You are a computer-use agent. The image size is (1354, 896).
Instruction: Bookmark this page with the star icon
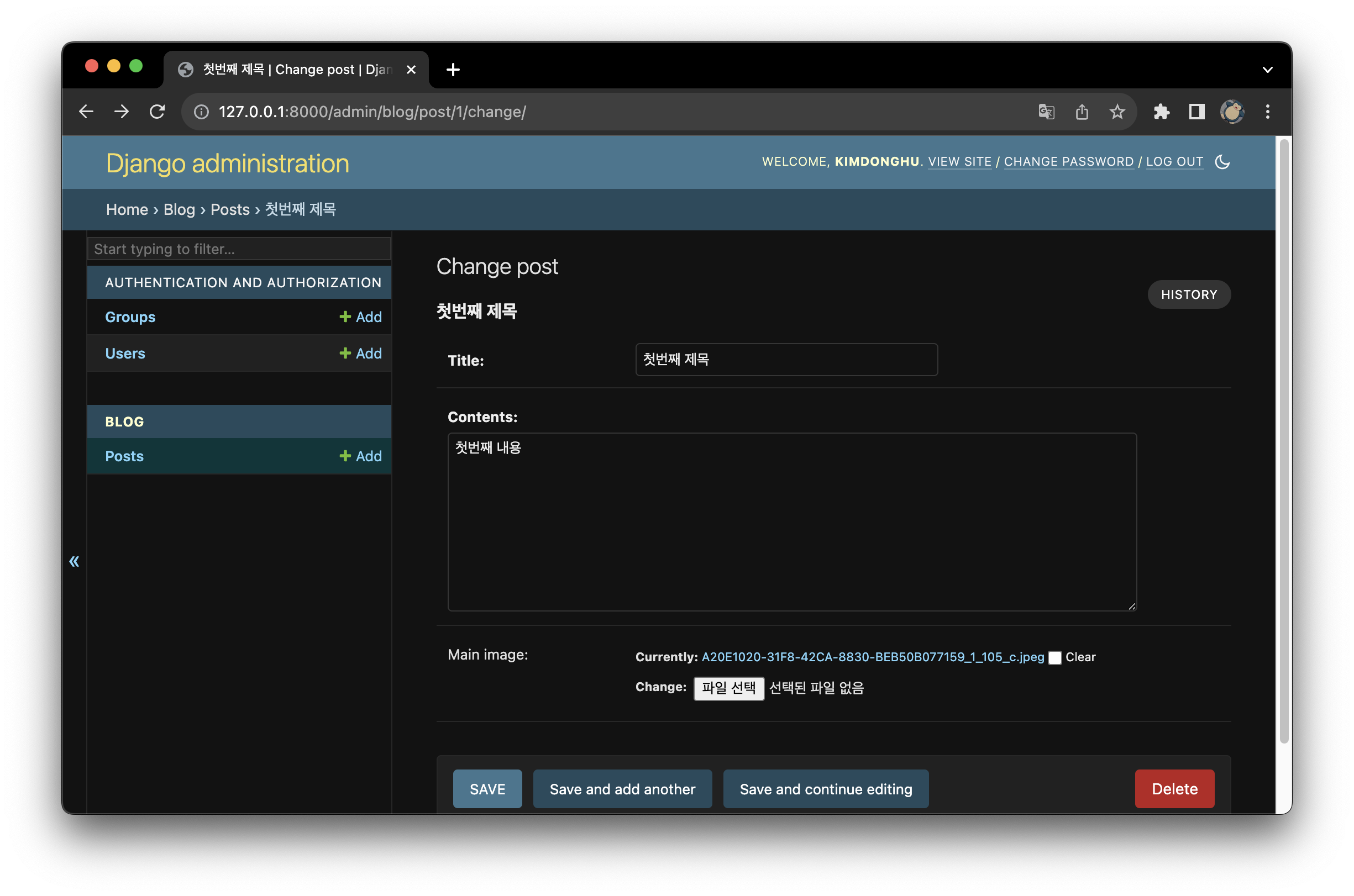tap(1117, 112)
